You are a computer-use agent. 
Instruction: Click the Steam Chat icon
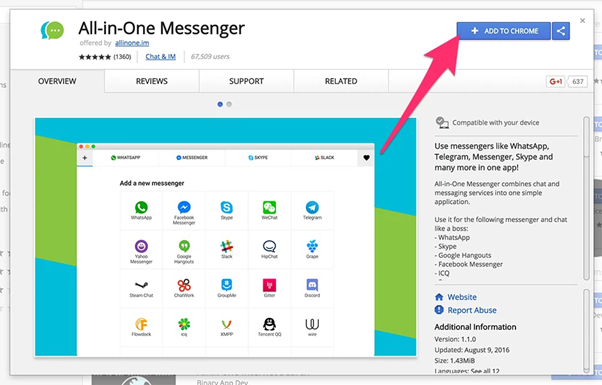click(x=141, y=285)
